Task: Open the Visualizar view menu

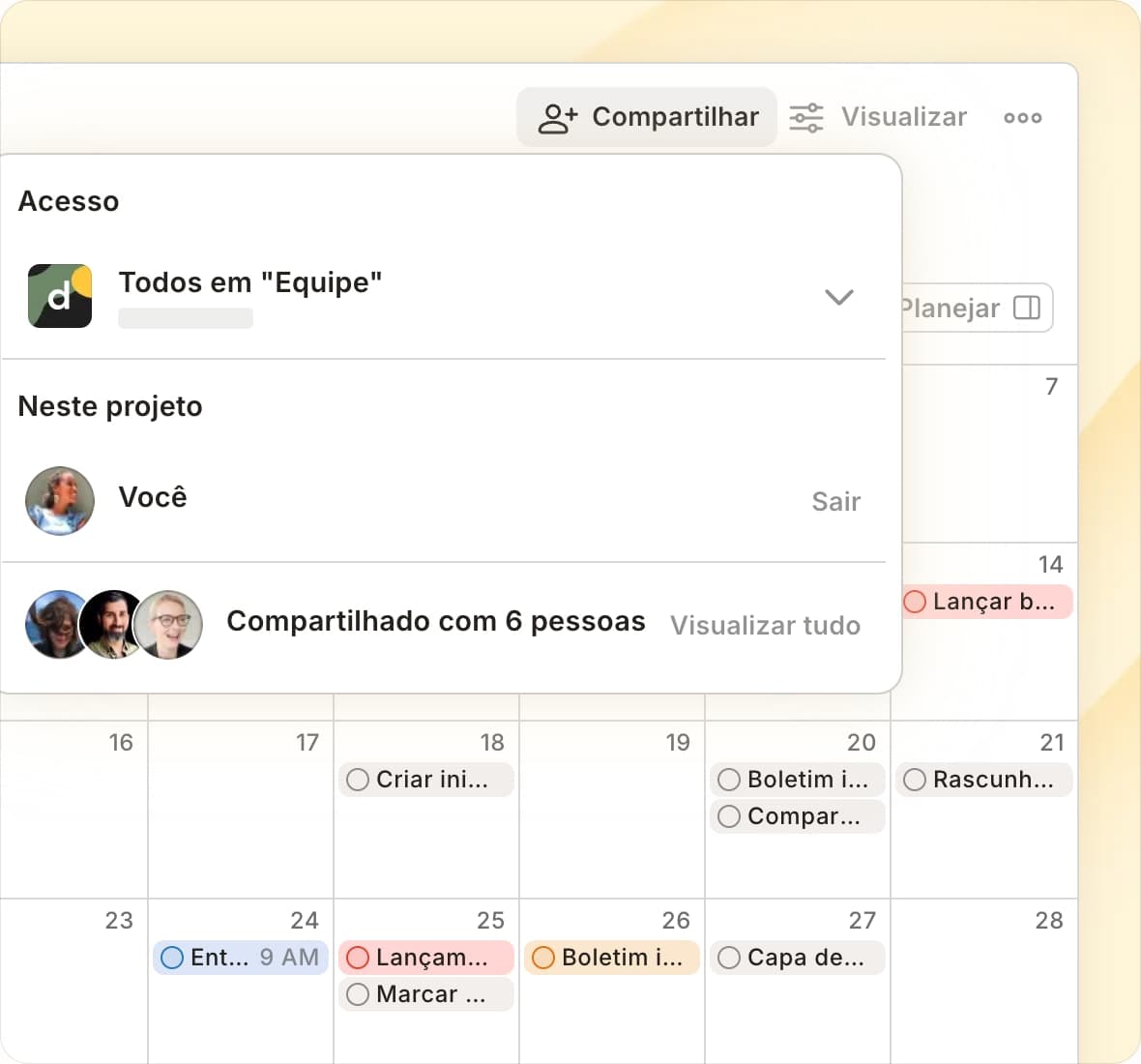Action: coord(903,118)
